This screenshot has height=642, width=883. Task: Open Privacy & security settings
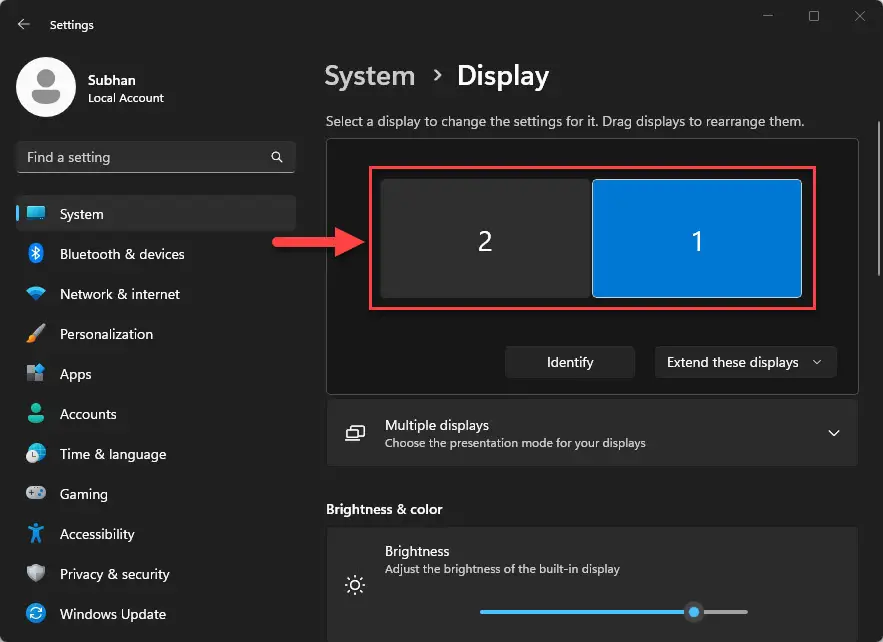point(156,574)
